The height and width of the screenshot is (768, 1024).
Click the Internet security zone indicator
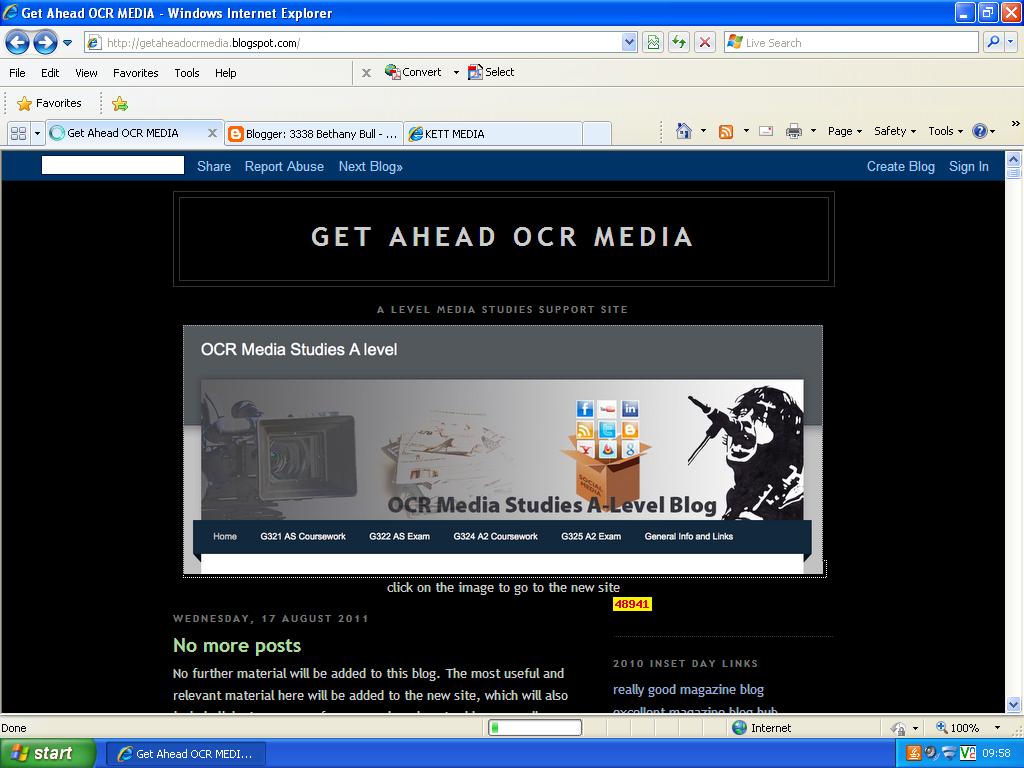coord(761,728)
